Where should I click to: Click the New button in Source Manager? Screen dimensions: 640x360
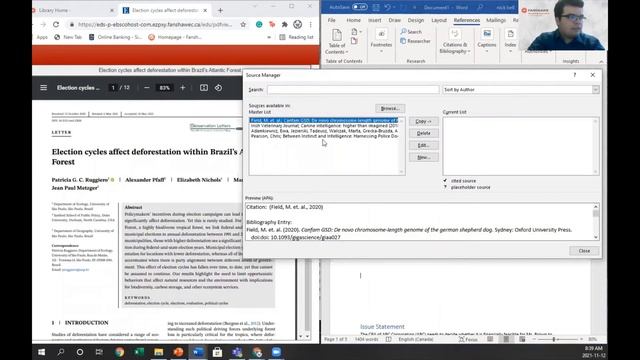(424, 157)
